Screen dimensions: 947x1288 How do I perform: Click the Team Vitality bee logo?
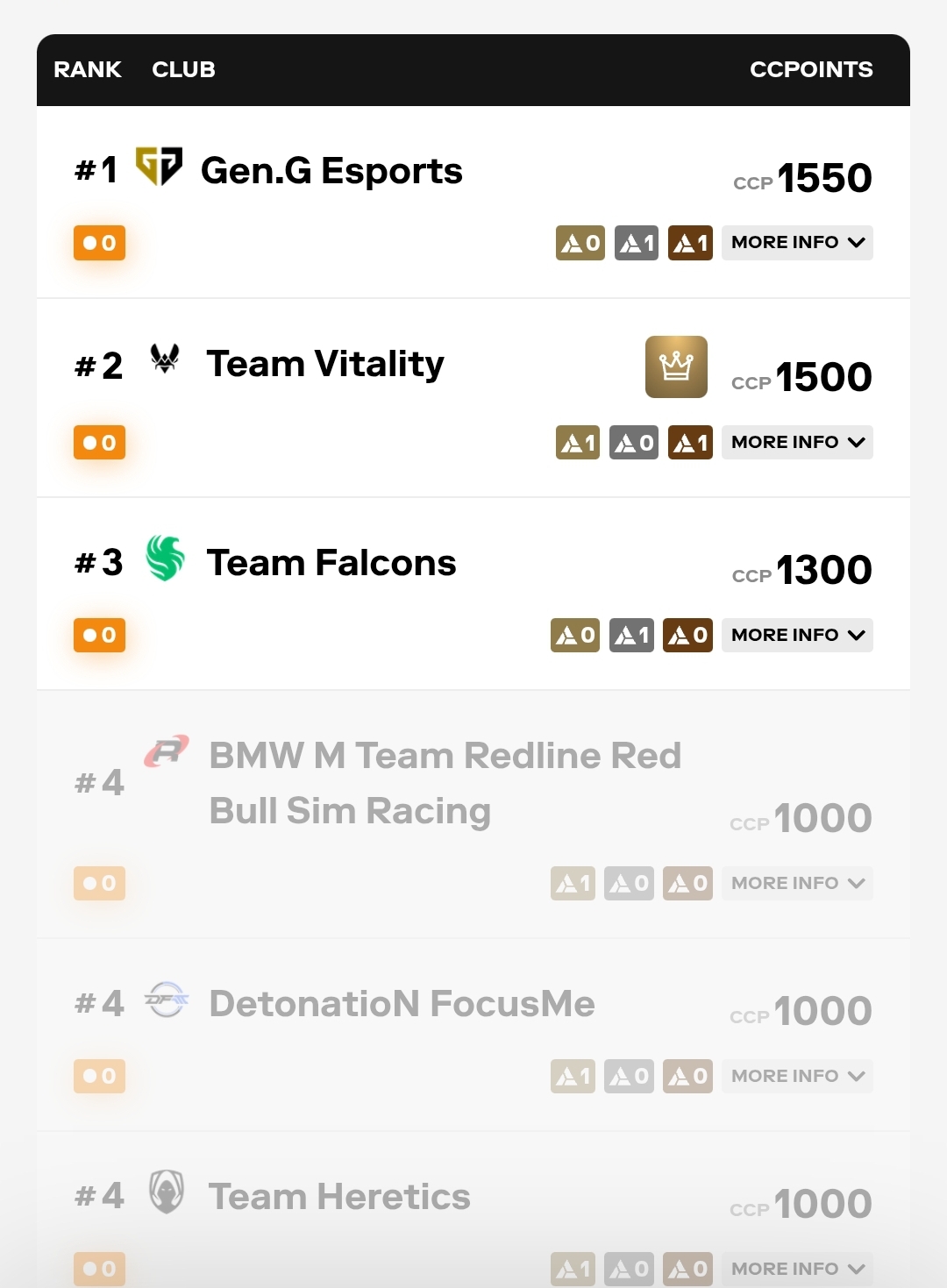click(x=165, y=359)
